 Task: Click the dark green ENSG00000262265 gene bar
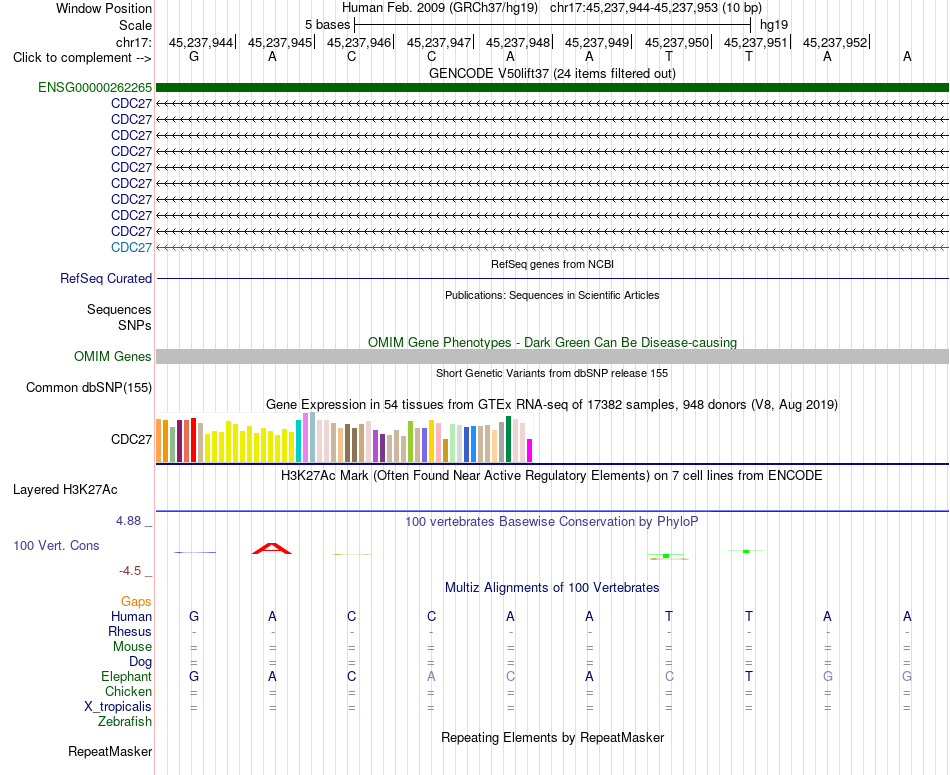pyautogui.click(x=552, y=87)
